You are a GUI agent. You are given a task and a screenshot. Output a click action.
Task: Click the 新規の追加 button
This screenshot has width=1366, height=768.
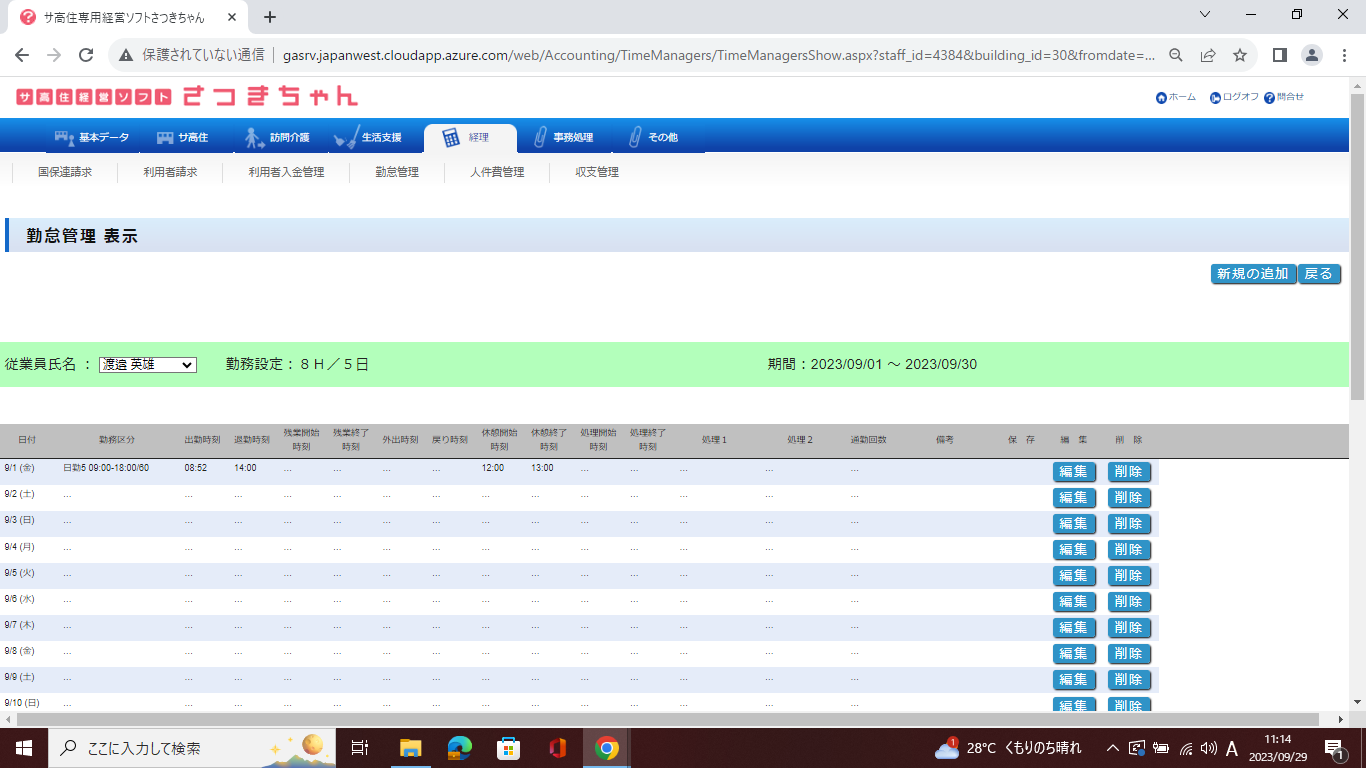tap(1253, 274)
